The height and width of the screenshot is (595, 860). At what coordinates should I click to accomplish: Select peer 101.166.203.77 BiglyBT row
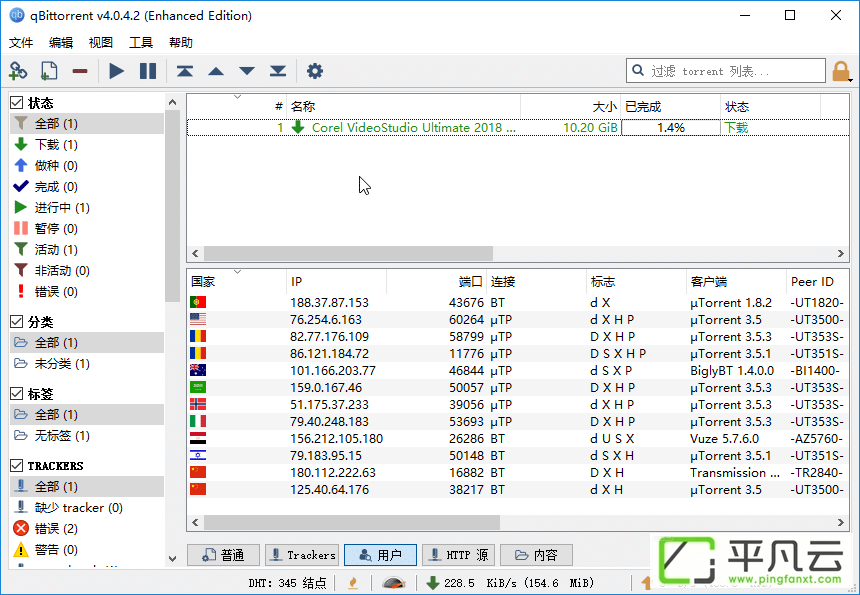coord(518,370)
